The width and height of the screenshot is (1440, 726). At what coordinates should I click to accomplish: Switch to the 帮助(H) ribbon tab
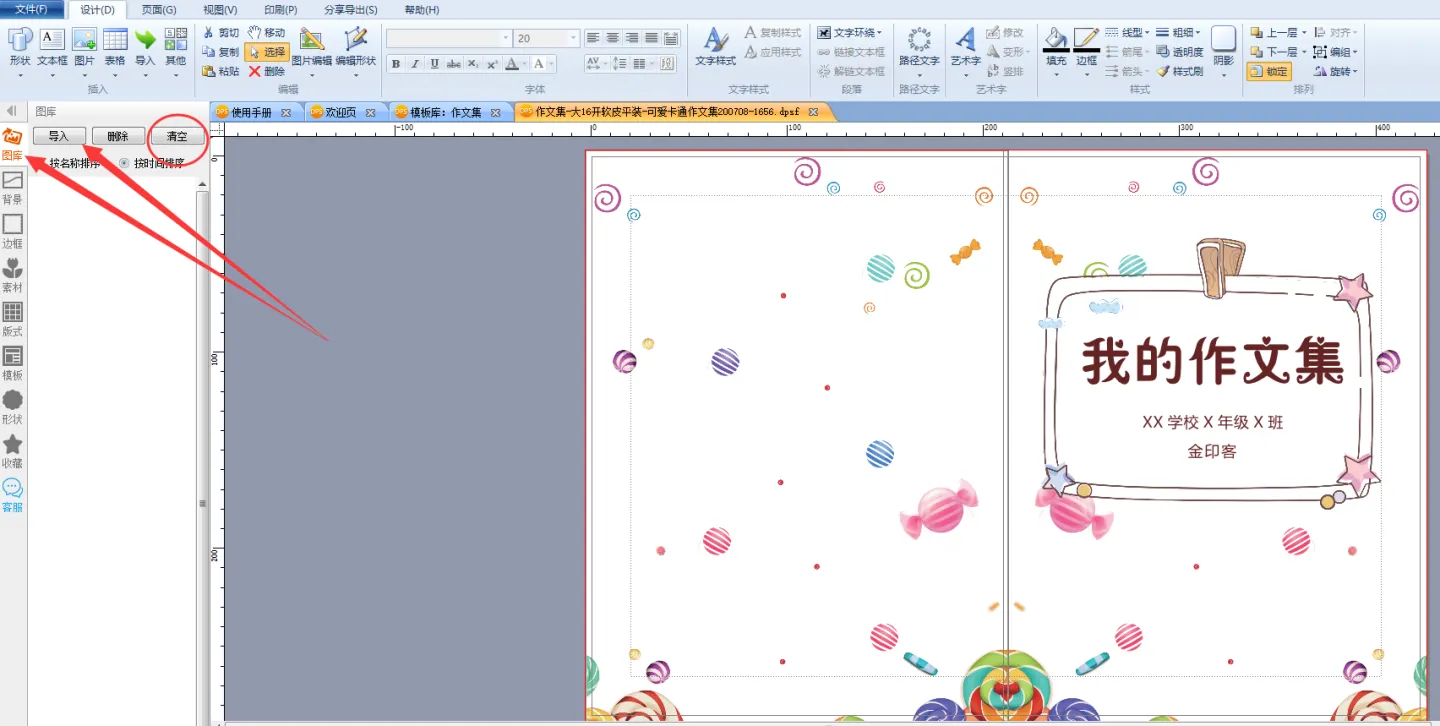pos(422,10)
